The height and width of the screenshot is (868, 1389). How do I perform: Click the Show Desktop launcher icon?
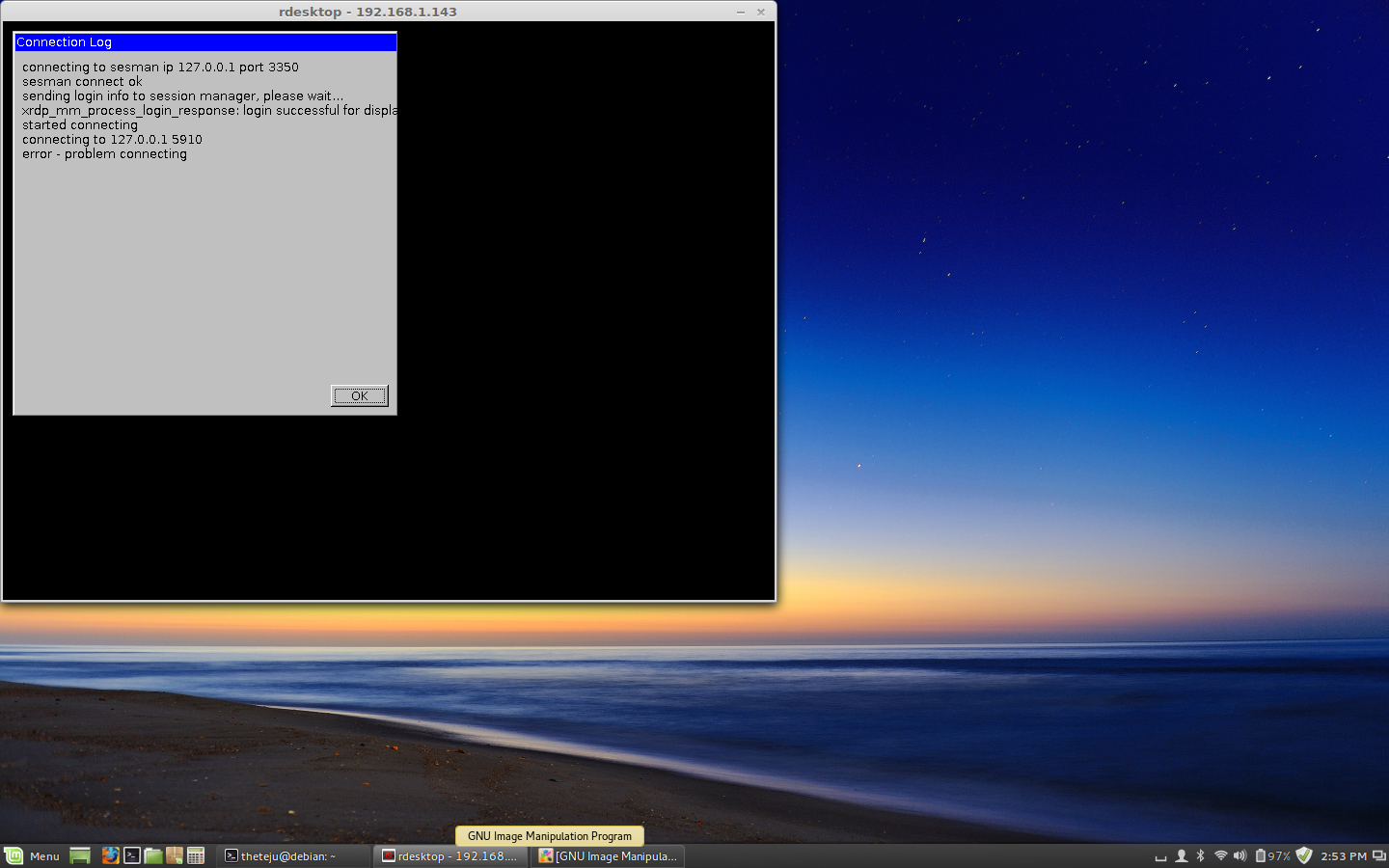[x=80, y=856]
